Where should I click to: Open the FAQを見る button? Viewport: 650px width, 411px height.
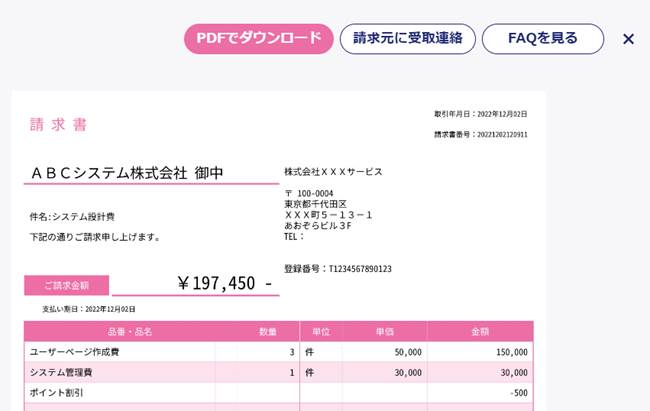(x=543, y=39)
